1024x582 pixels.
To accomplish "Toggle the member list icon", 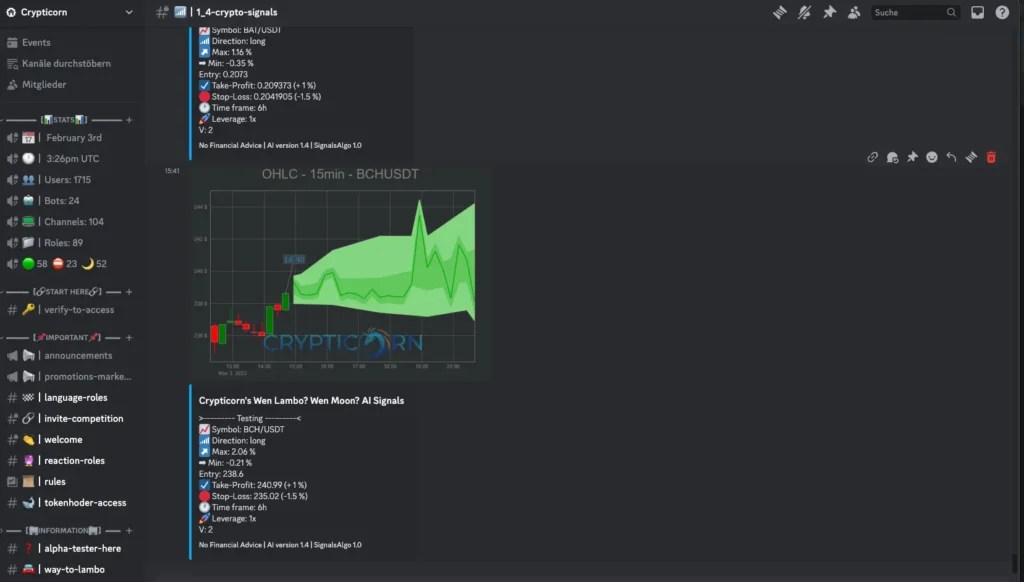I will 854,12.
